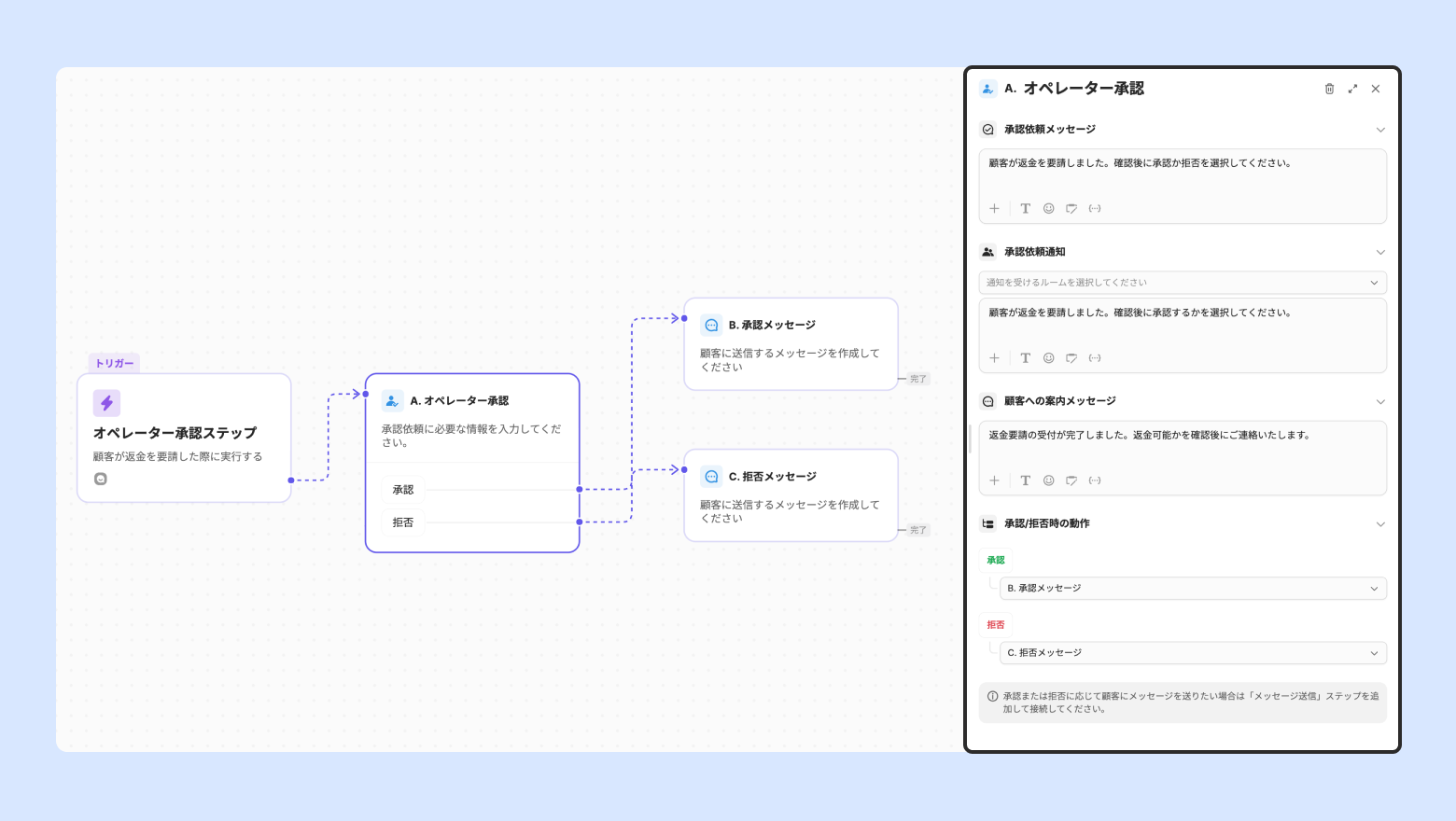Click the note-with-pen icon in 承認依頼メッセージ editor
This screenshot has width=1456, height=821.
coord(1071,209)
